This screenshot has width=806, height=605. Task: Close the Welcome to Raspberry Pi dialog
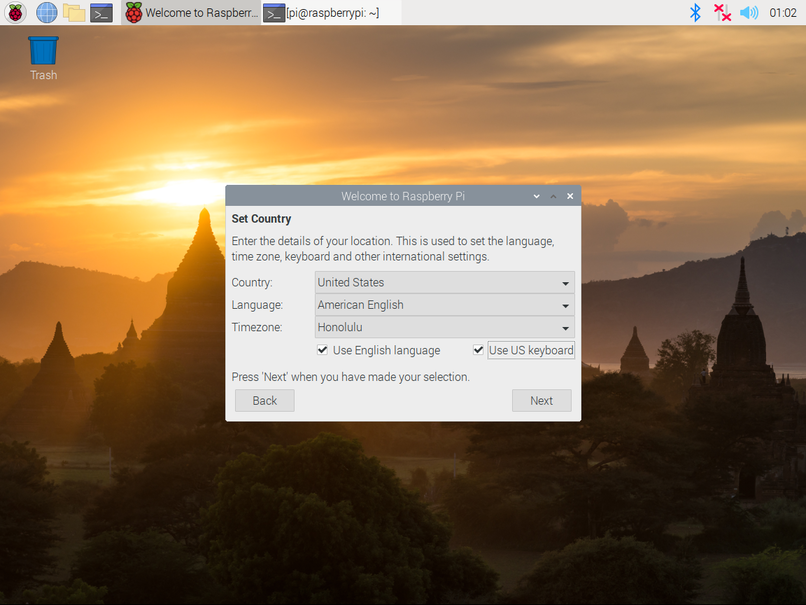(x=570, y=196)
